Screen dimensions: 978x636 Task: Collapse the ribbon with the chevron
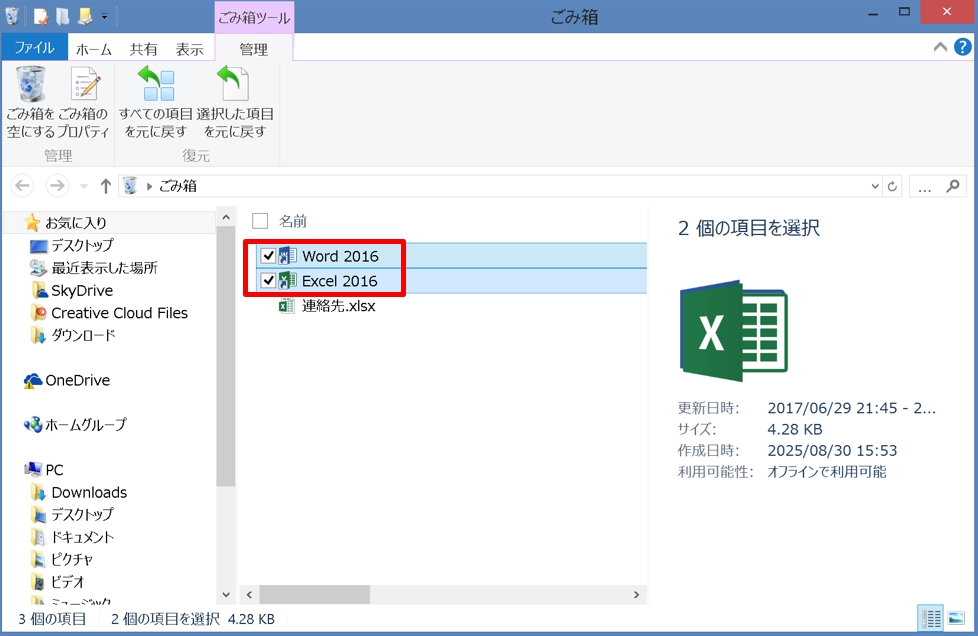tap(940, 47)
